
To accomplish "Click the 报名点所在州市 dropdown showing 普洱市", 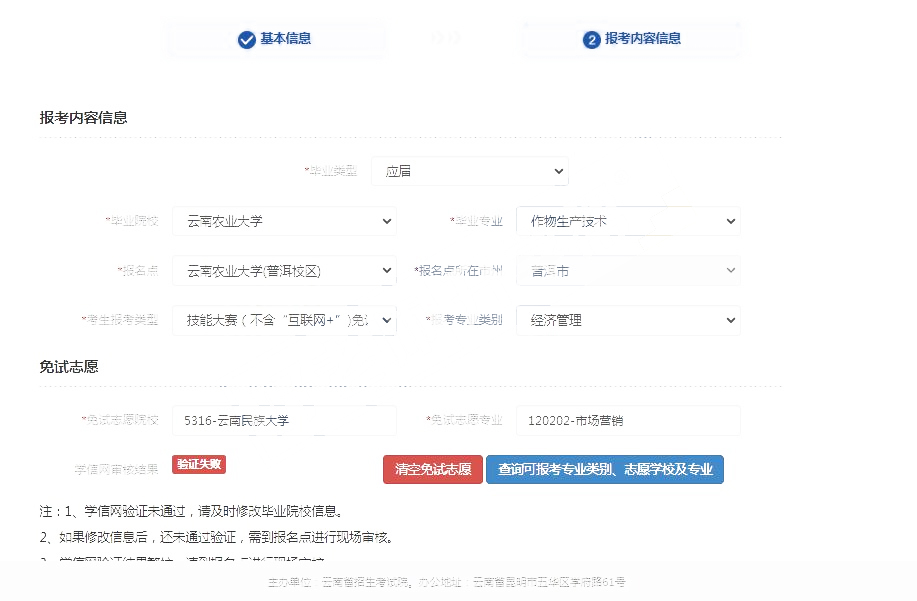I will 628,271.
